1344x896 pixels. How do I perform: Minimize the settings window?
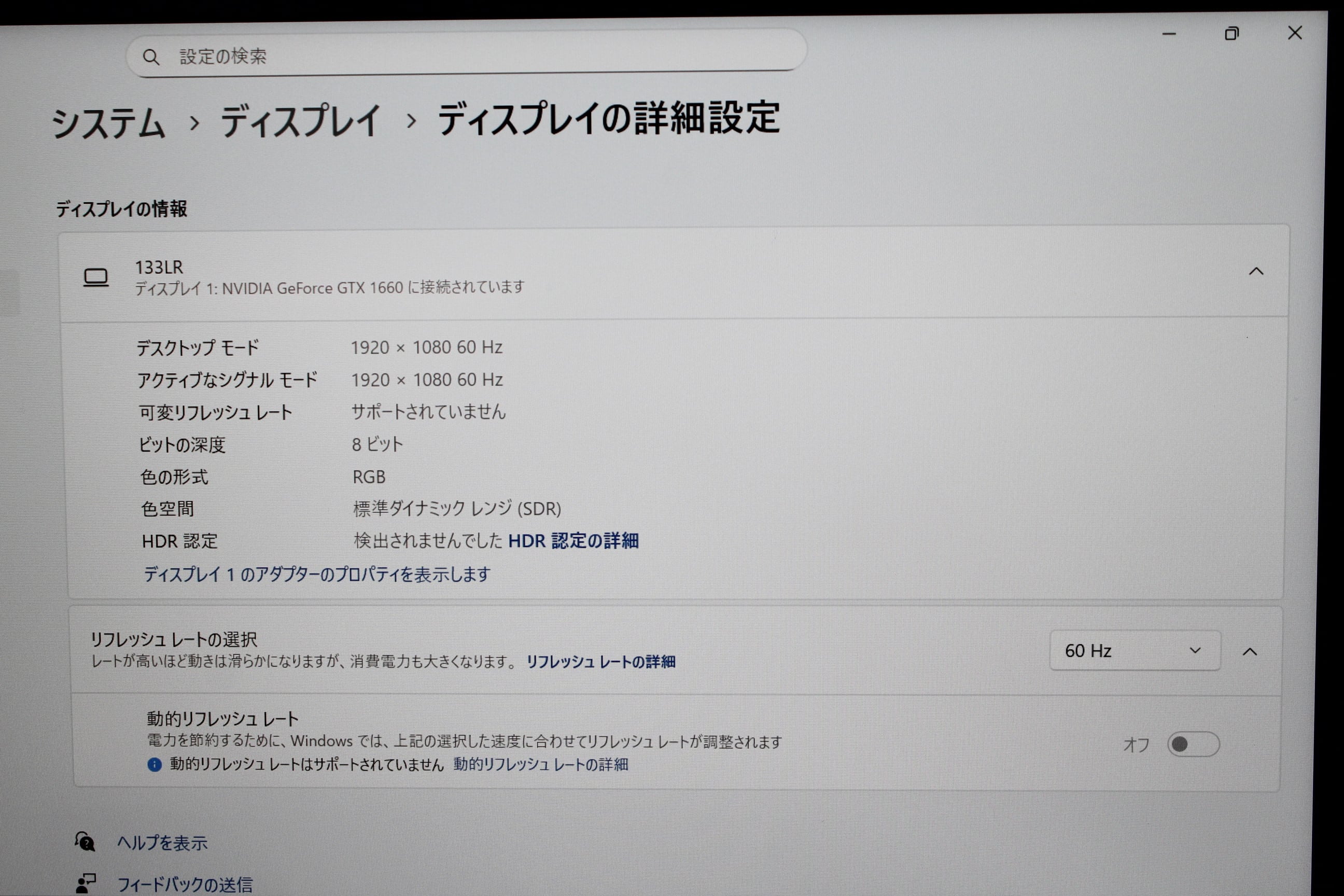point(1169,34)
